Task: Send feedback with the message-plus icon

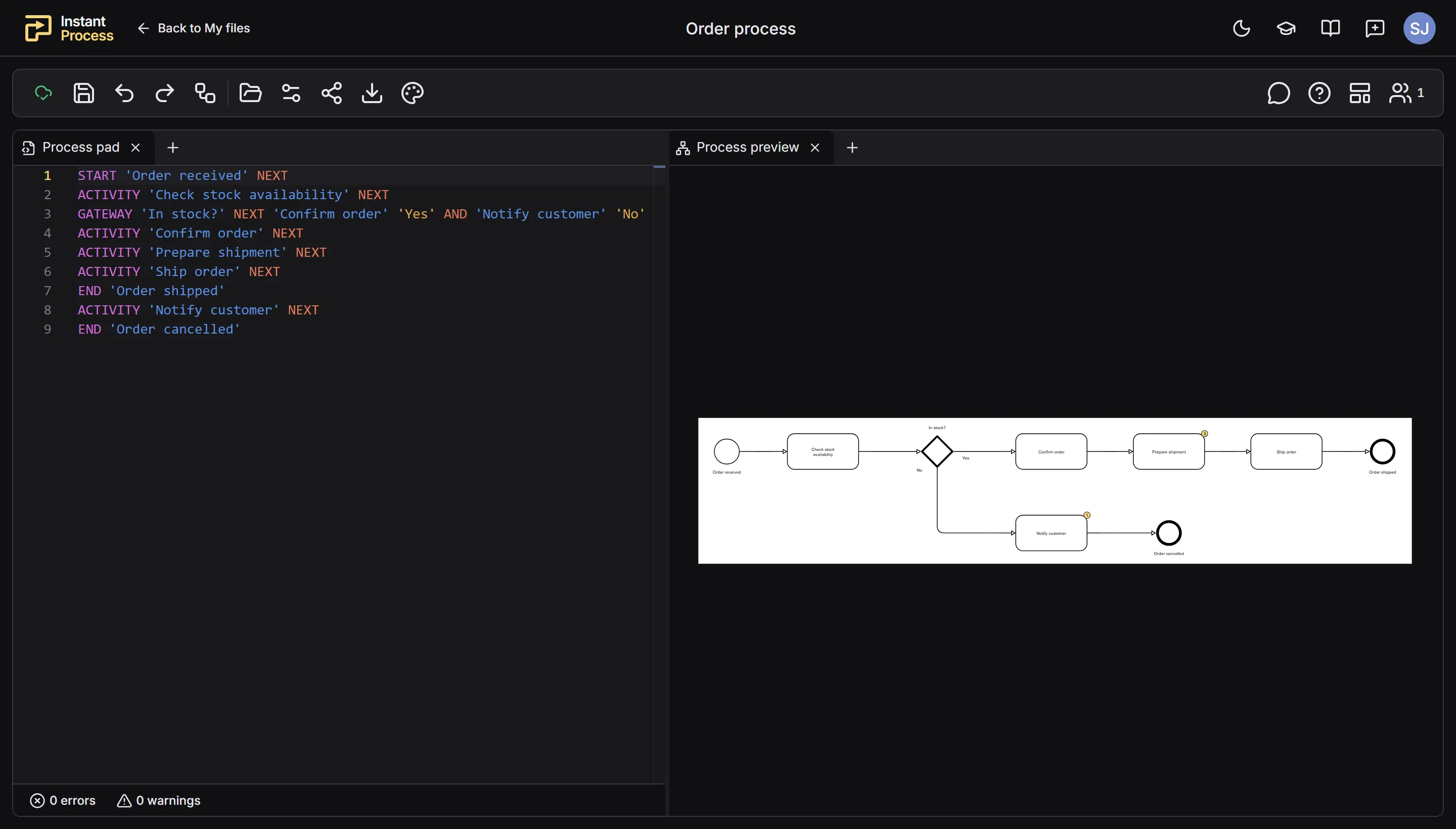Action: 1375,28
